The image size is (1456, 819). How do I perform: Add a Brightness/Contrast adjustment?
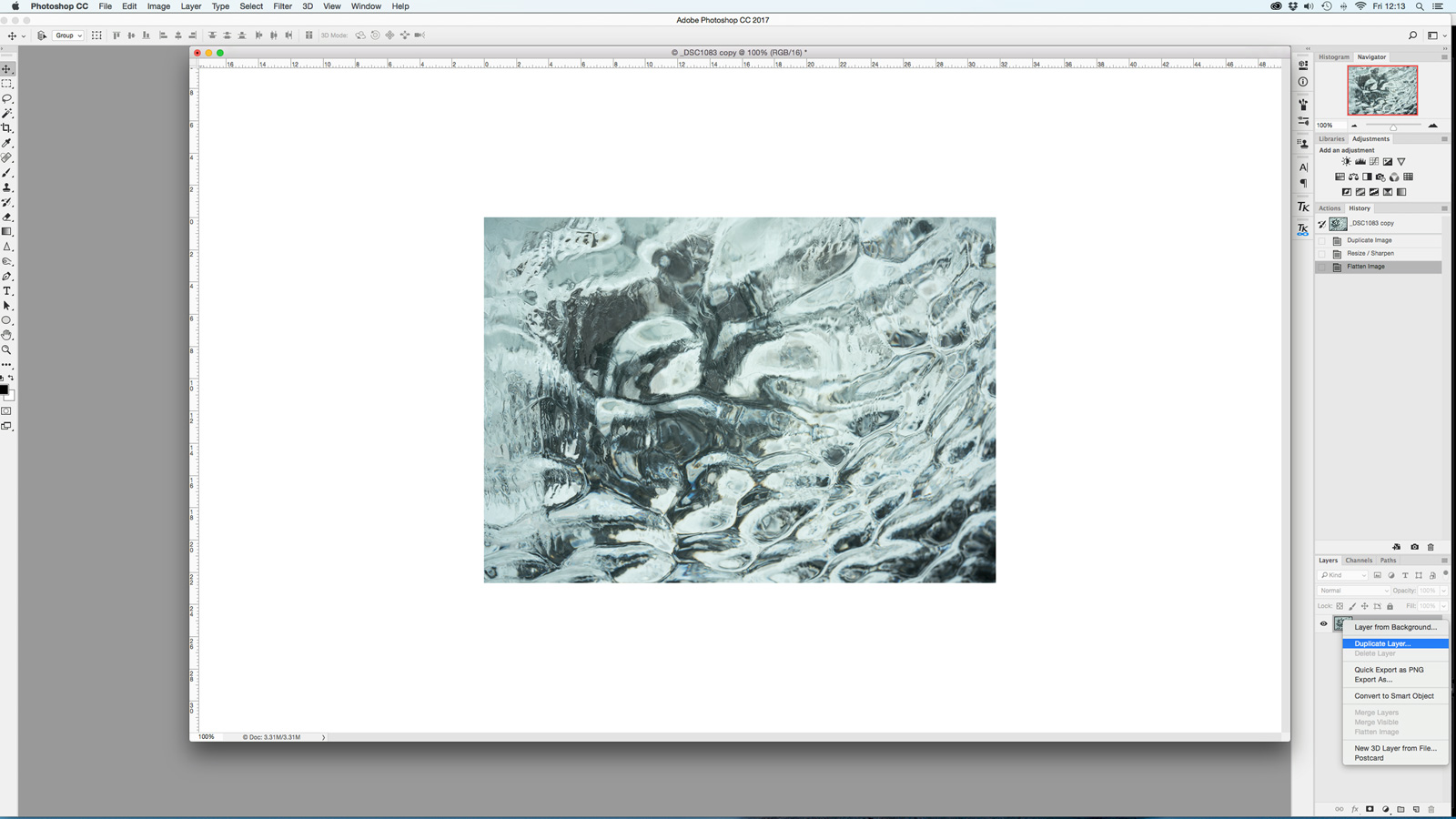coord(1346,162)
